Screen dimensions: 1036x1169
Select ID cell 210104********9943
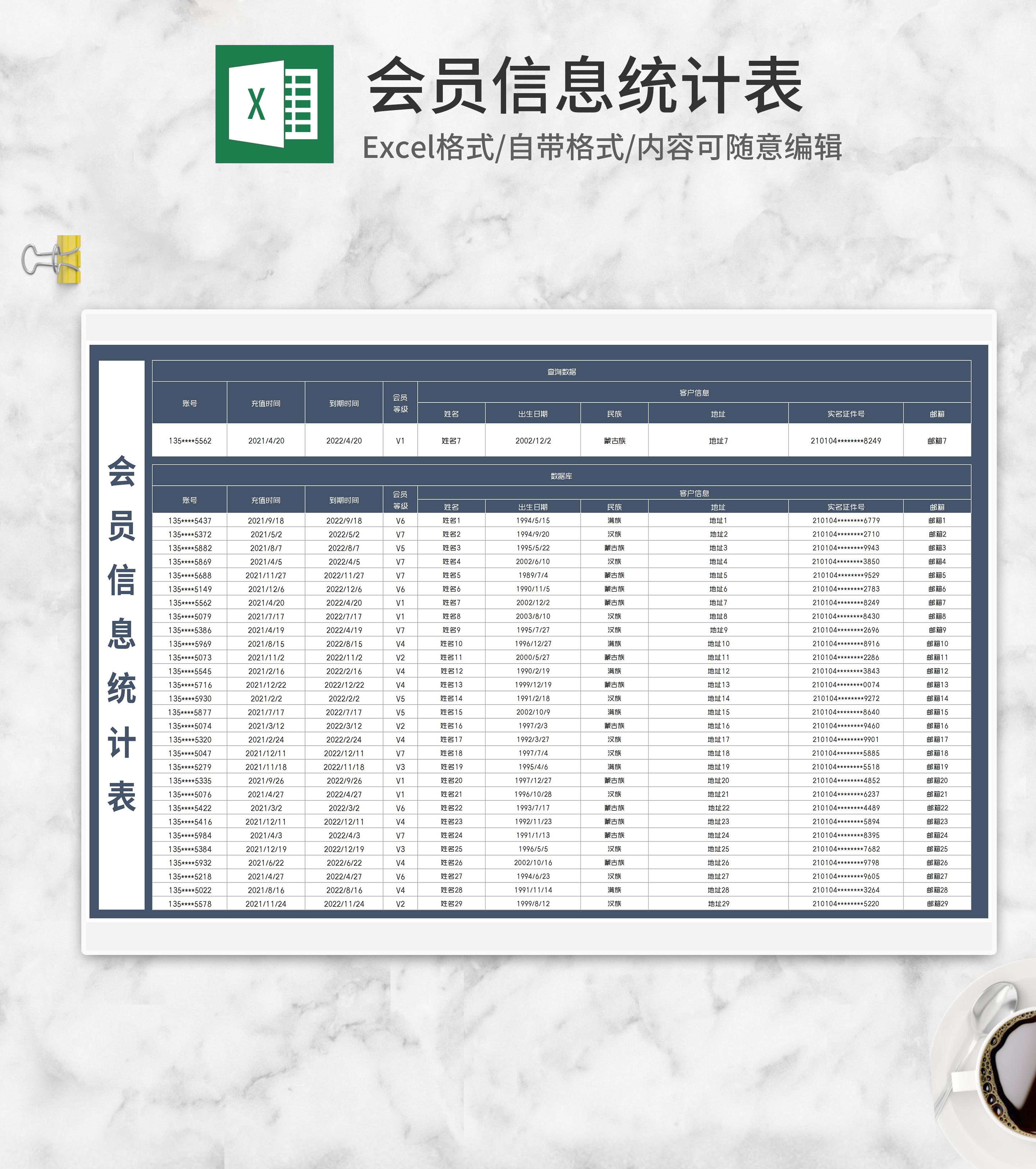point(845,548)
